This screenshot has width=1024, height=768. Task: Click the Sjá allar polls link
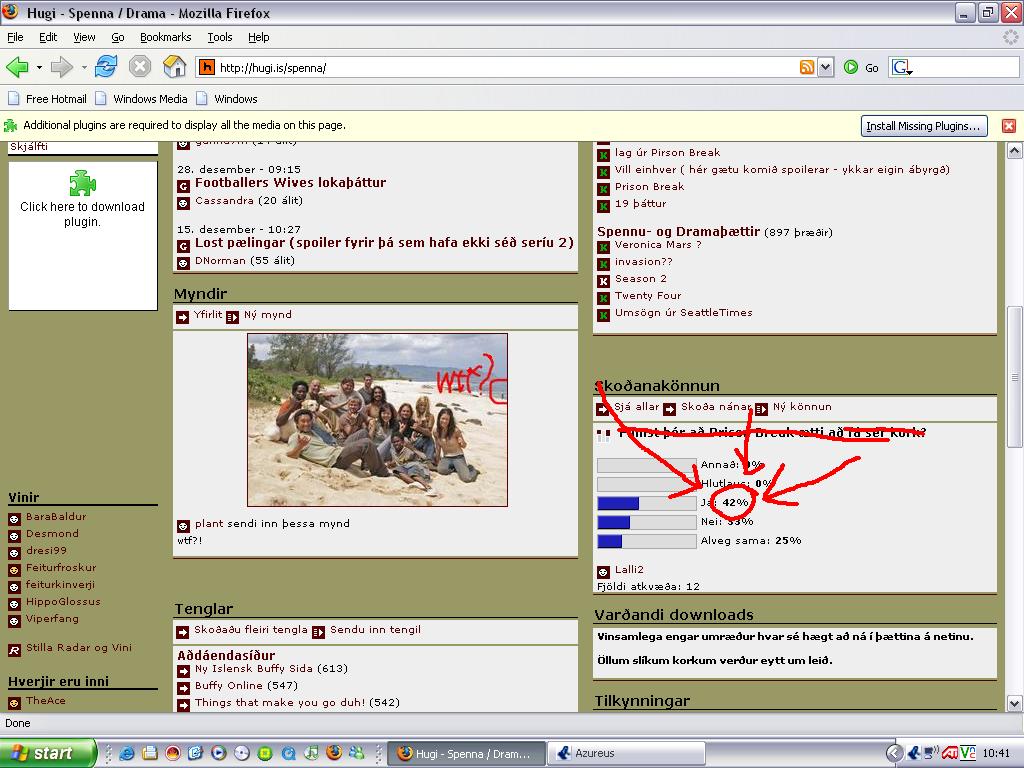point(637,407)
